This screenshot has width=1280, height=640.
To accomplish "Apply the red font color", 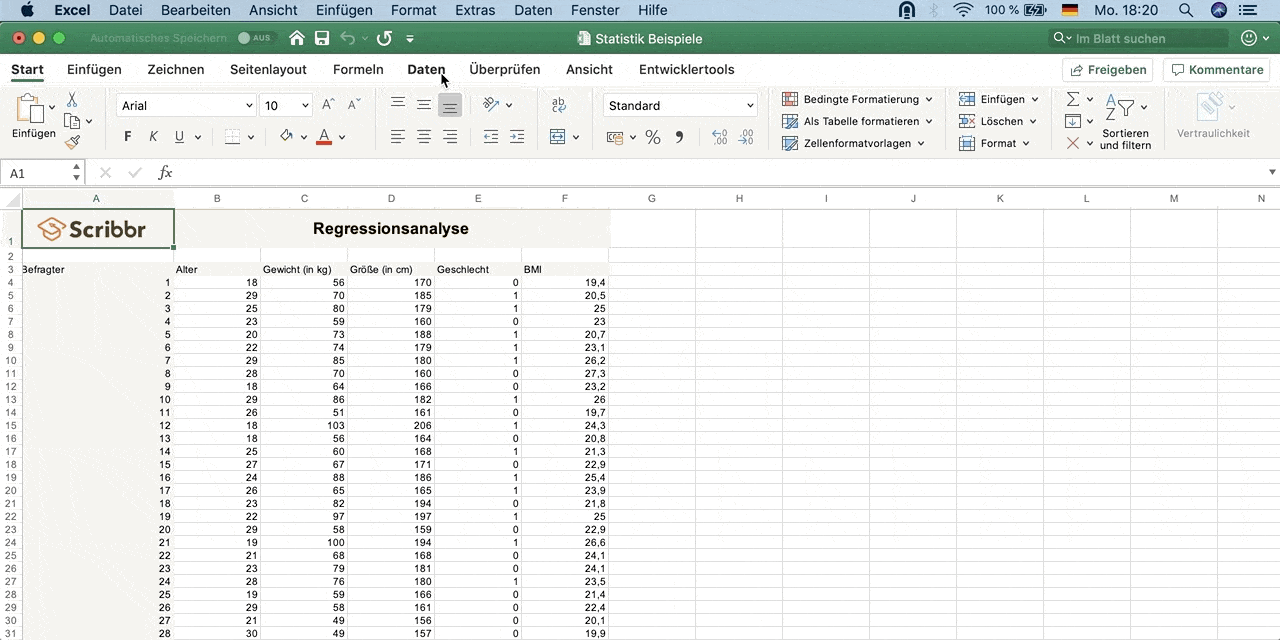I will 324,137.
